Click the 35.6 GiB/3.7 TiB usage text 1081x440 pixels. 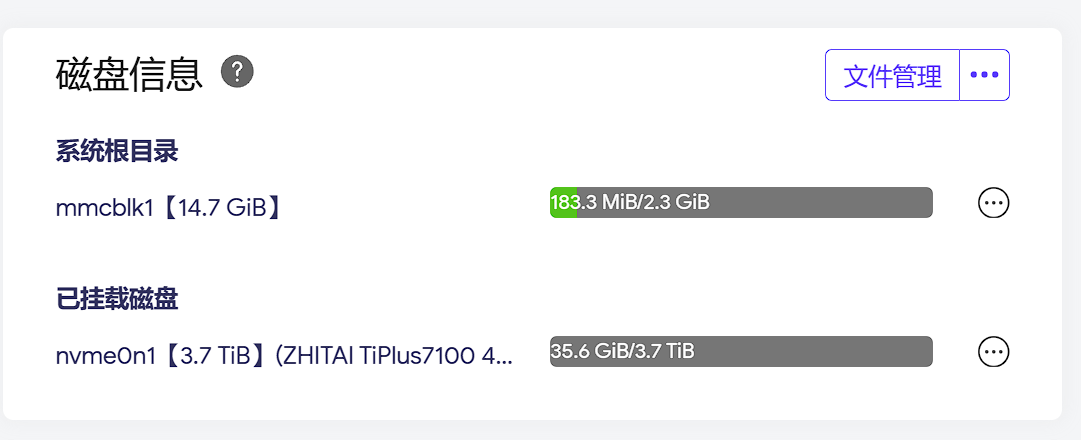click(x=623, y=351)
